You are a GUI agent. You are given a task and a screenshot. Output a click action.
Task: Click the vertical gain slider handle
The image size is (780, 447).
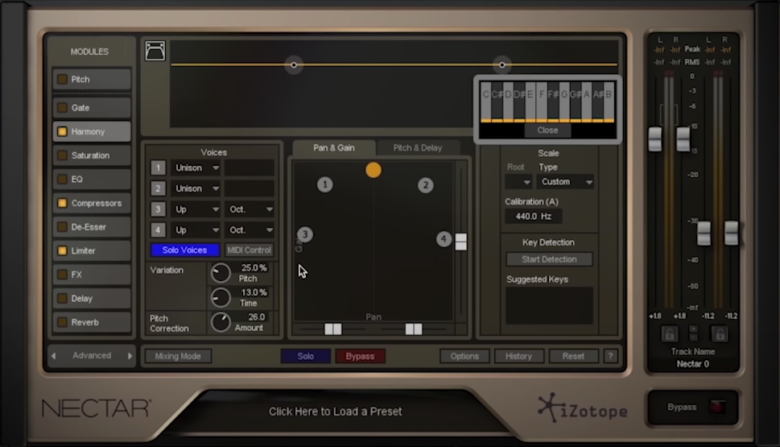coord(461,242)
